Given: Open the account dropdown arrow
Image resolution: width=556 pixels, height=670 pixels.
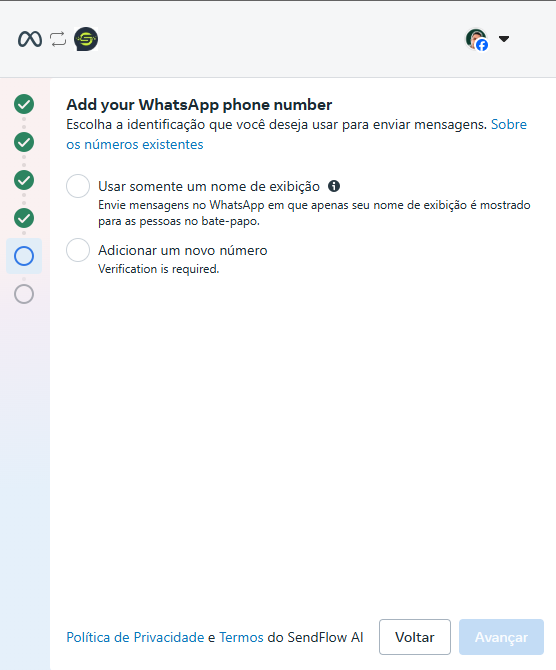Looking at the screenshot, I should click(x=504, y=39).
